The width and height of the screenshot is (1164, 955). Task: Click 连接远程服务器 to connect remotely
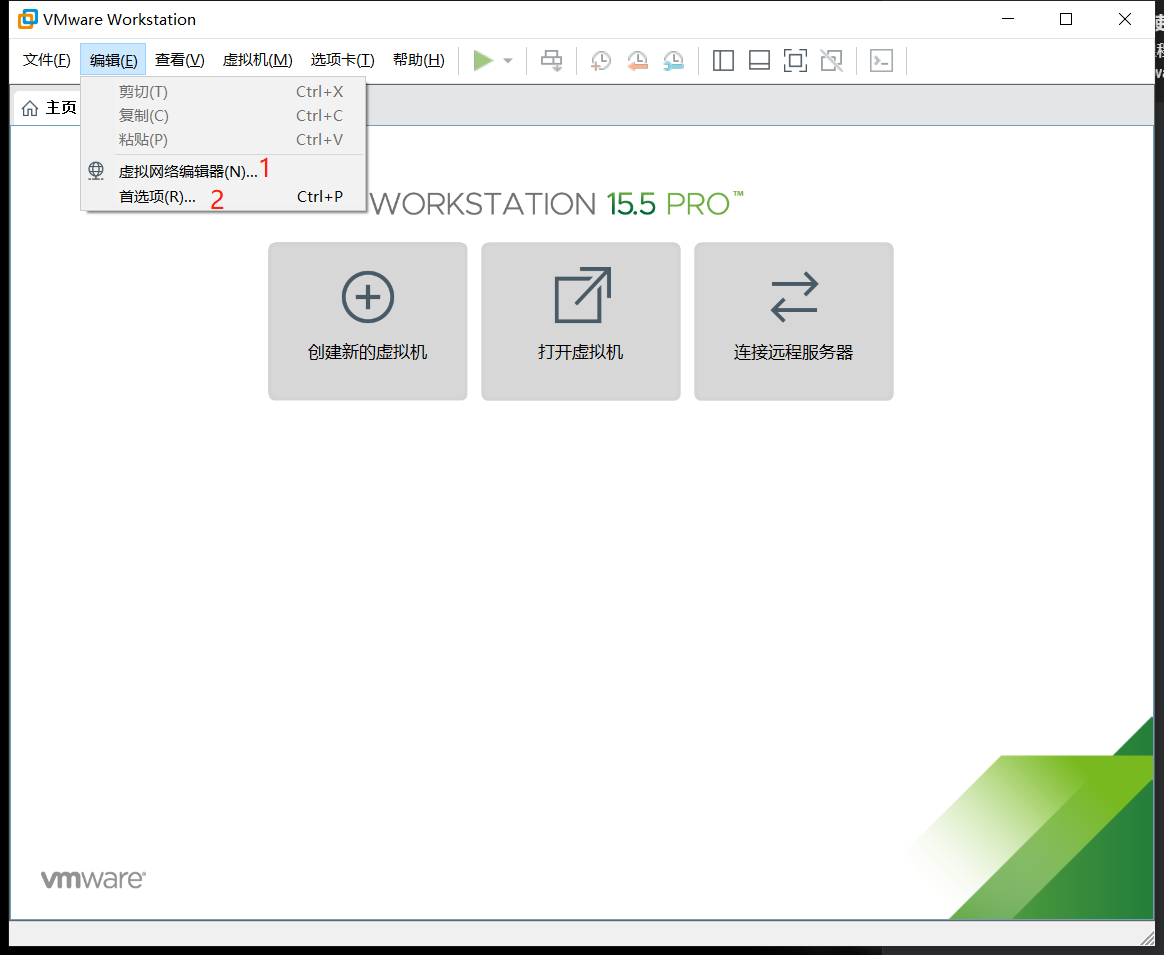[793, 321]
